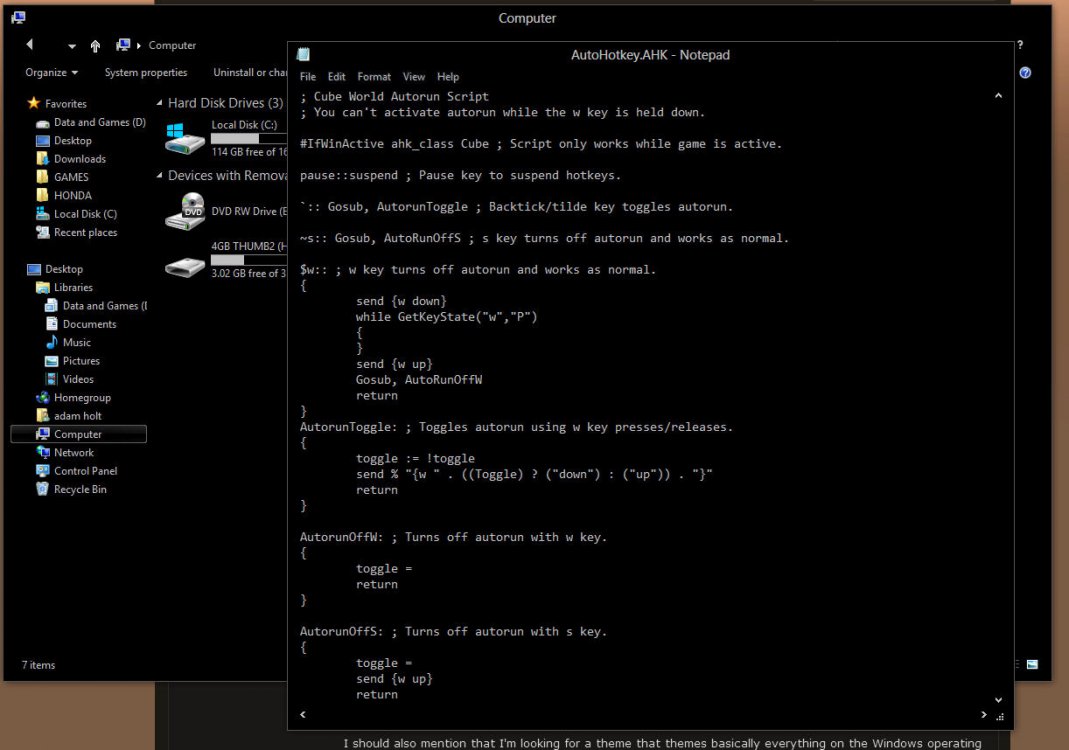Click Computer icon in address bar
Image resolution: width=1069 pixels, height=750 pixels.
123,45
